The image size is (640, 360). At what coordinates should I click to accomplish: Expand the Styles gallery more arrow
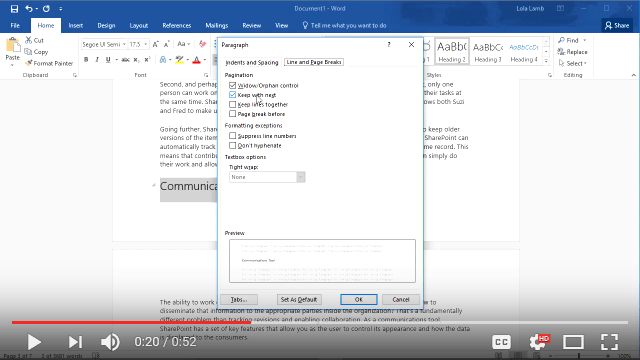click(546, 61)
